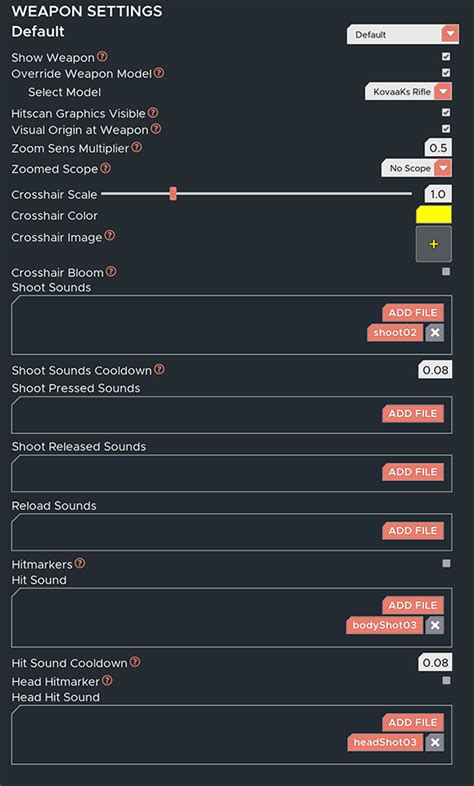Viewport: 474px width, 786px height.
Task: Enable the Crosshair Bloom checkbox
Action: (x=446, y=272)
